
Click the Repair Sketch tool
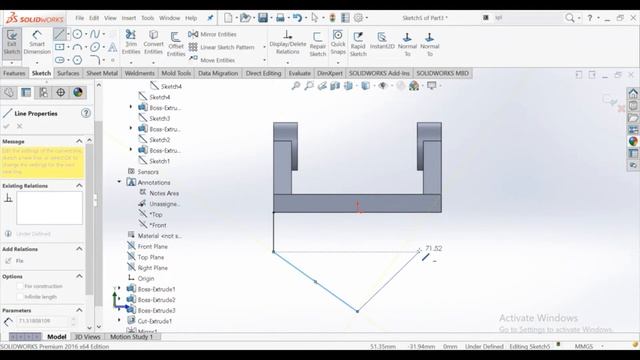tap(318, 44)
